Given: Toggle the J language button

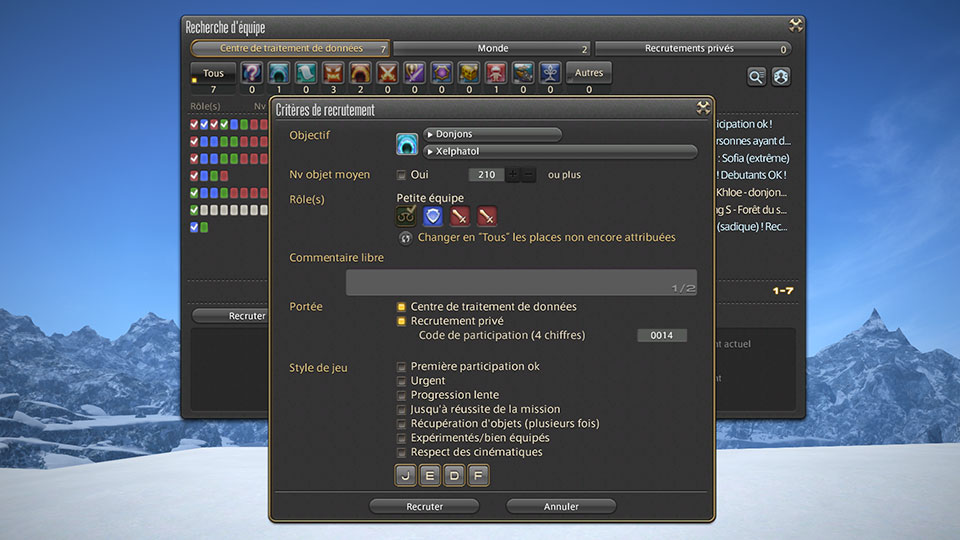Looking at the screenshot, I should pos(406,476).
